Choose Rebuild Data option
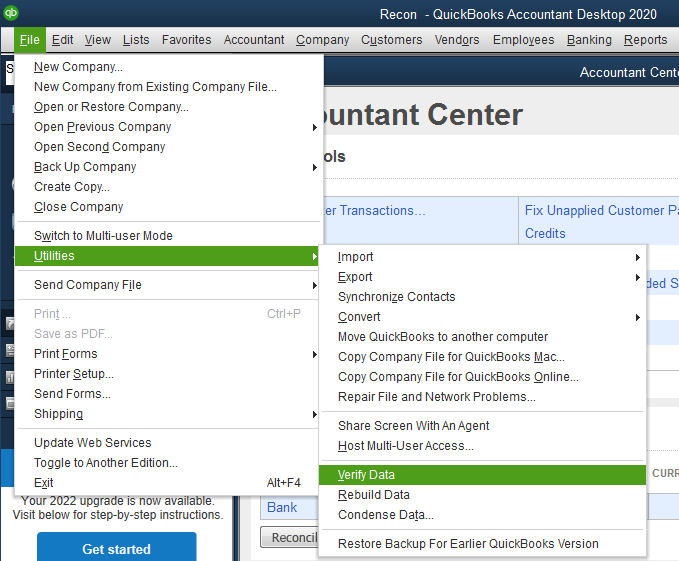Screen dimensions: 679x561 [x=373, y=495]
